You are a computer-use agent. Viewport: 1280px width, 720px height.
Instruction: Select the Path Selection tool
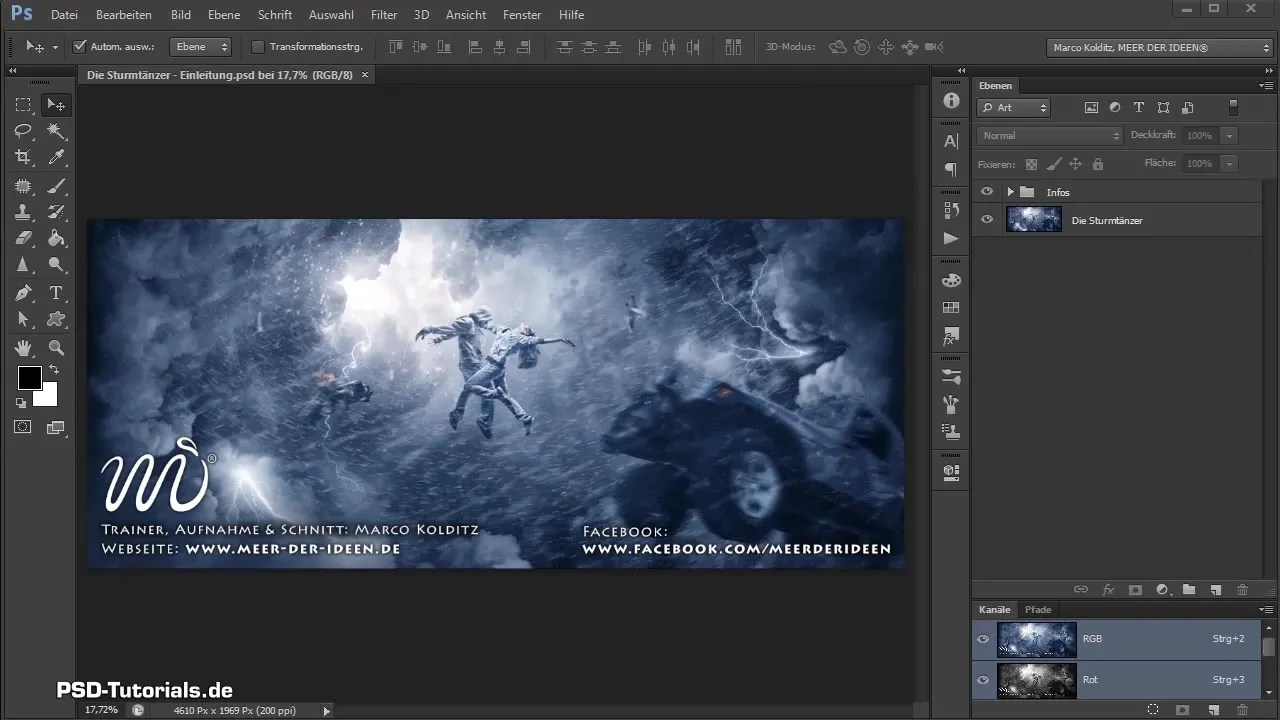[22, 319]
